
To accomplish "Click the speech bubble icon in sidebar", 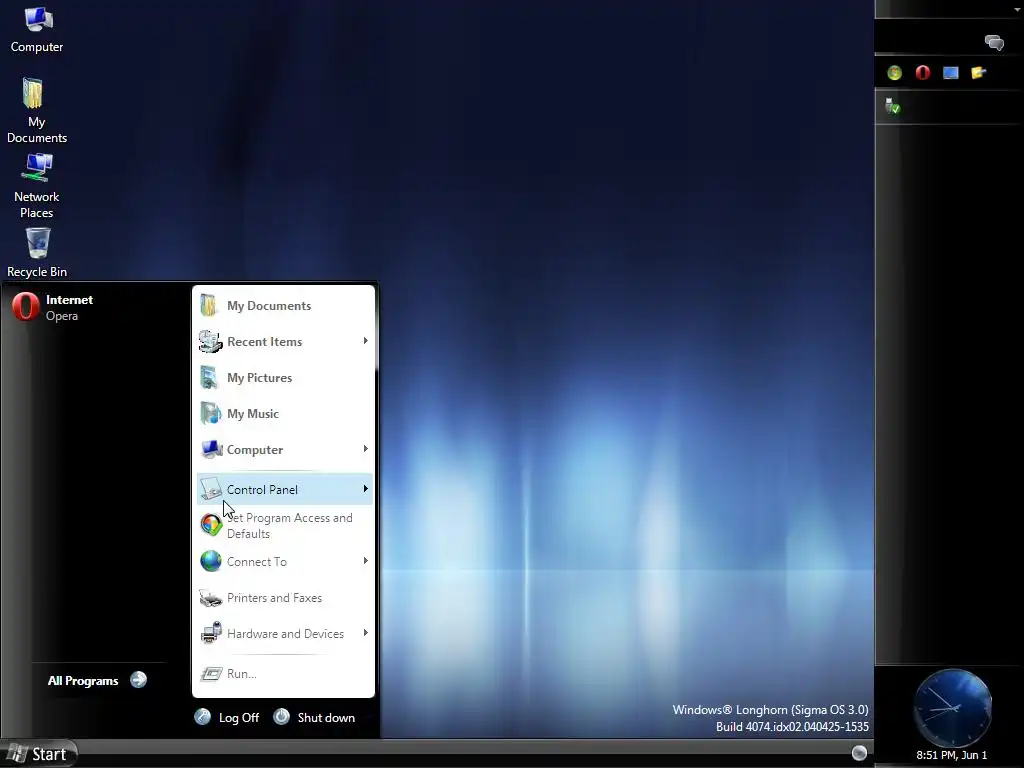I will coord(994,43).
